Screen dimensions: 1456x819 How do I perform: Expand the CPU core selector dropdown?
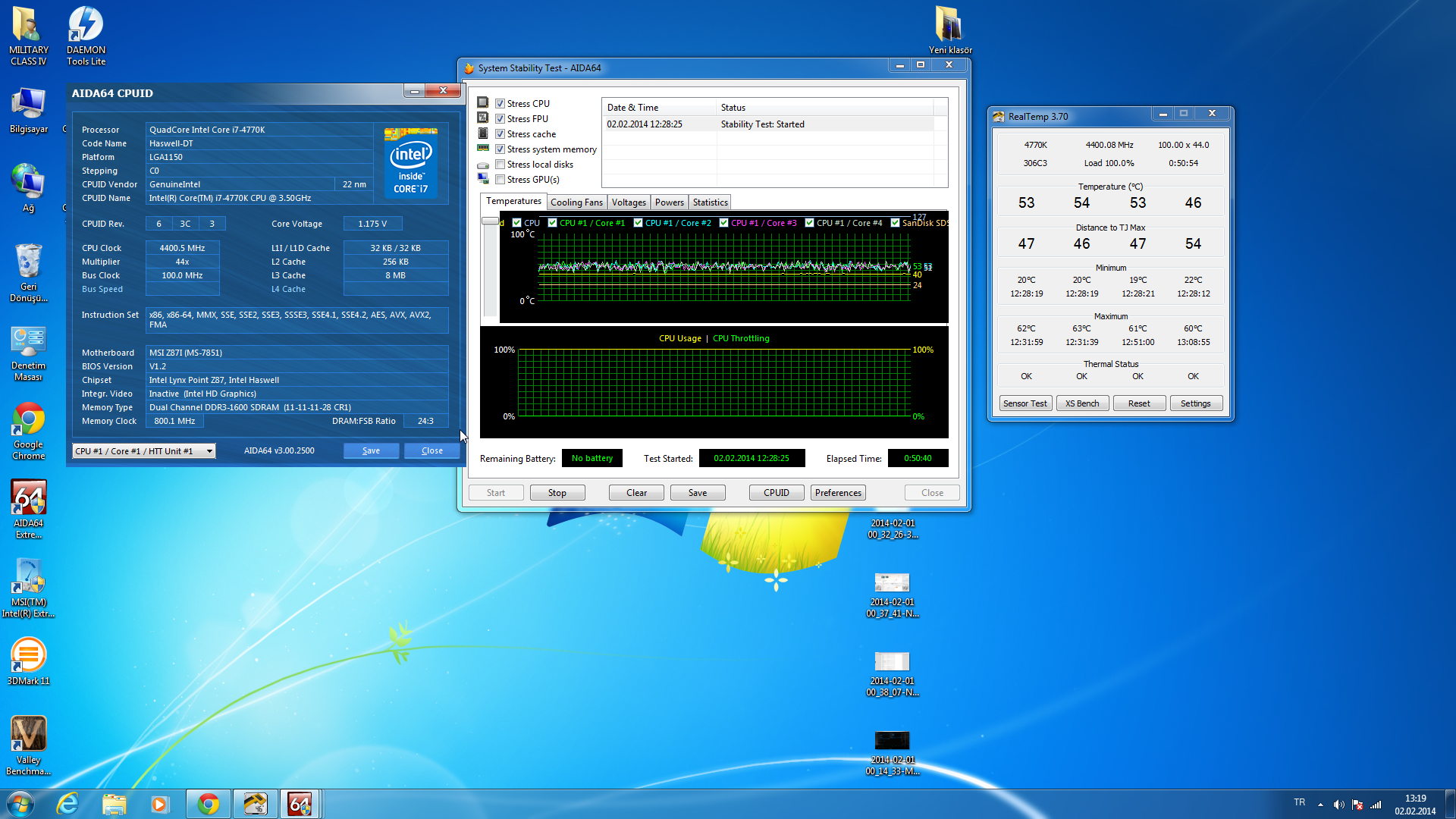point(210,451)
